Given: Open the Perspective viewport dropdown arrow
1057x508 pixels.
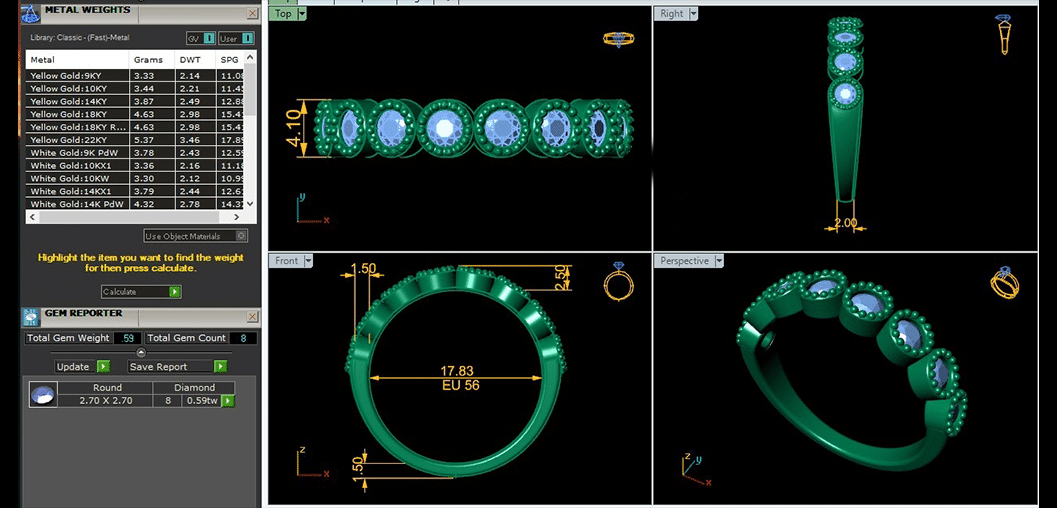Looking at the screenshot, I should pos(719,261).
